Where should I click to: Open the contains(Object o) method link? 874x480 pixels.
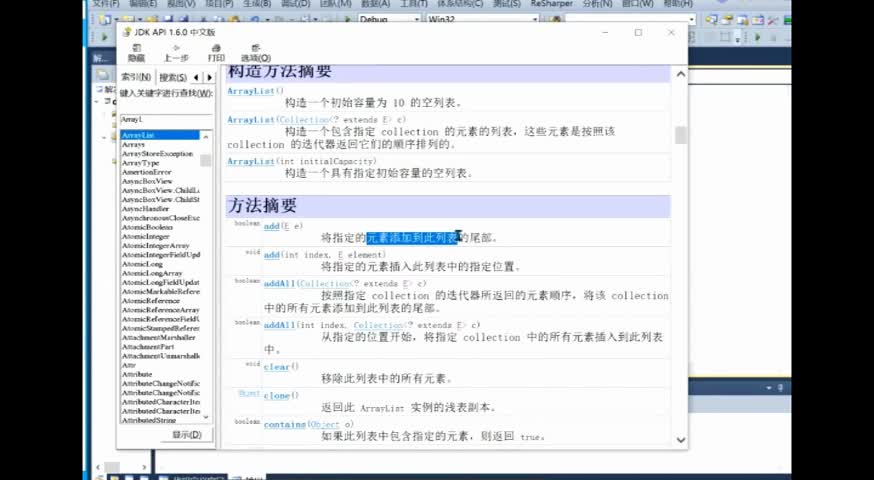[285, 424]
